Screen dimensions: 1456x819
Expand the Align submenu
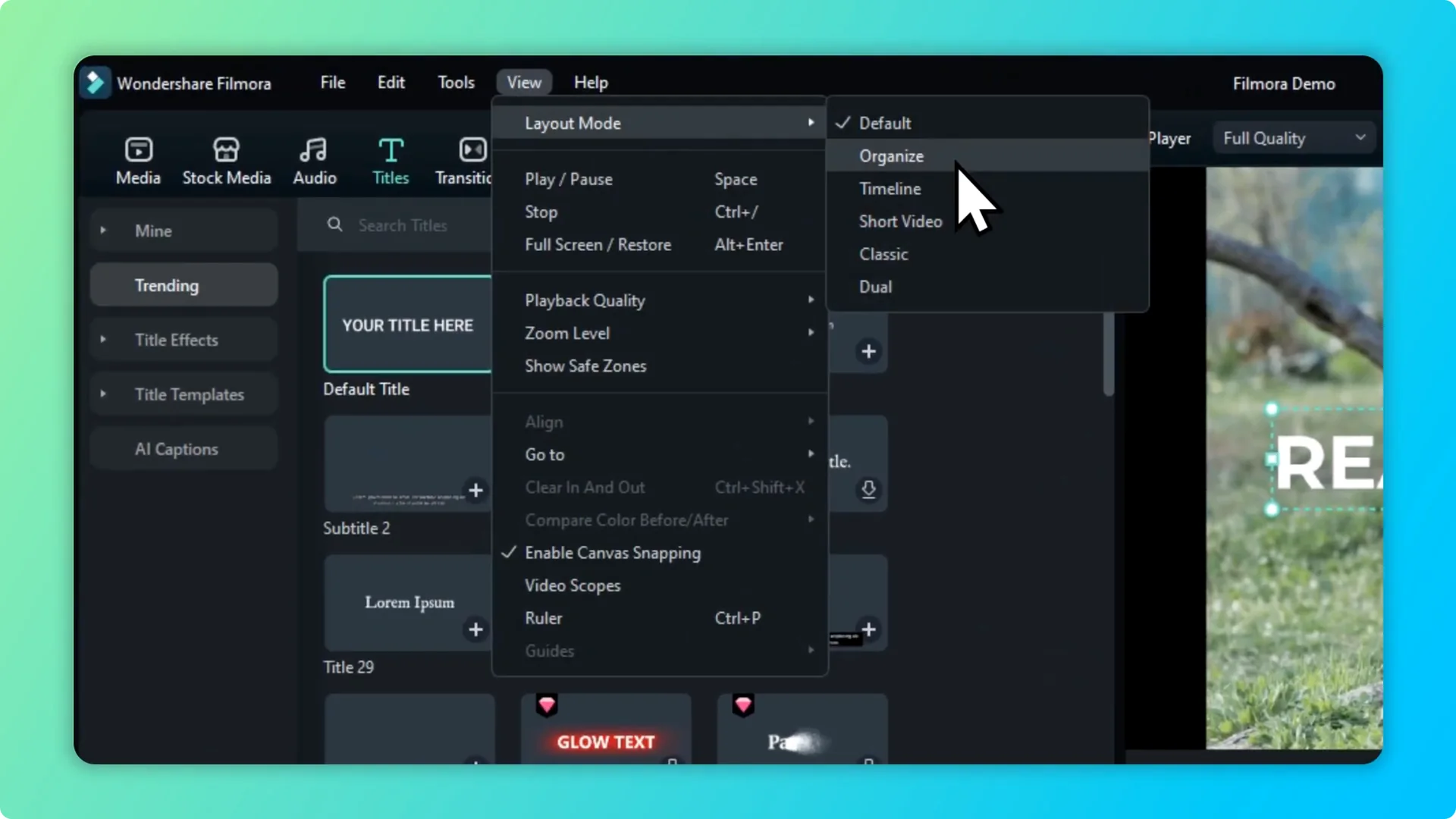point(660,422)
